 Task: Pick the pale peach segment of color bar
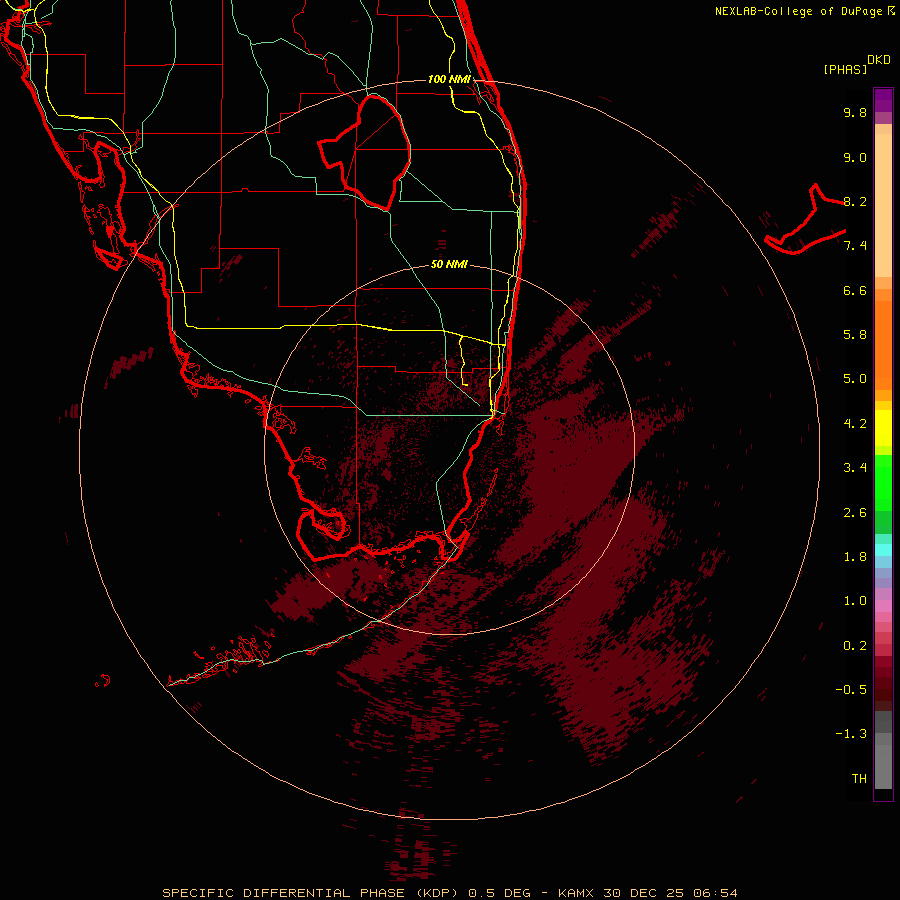[883, 205]
